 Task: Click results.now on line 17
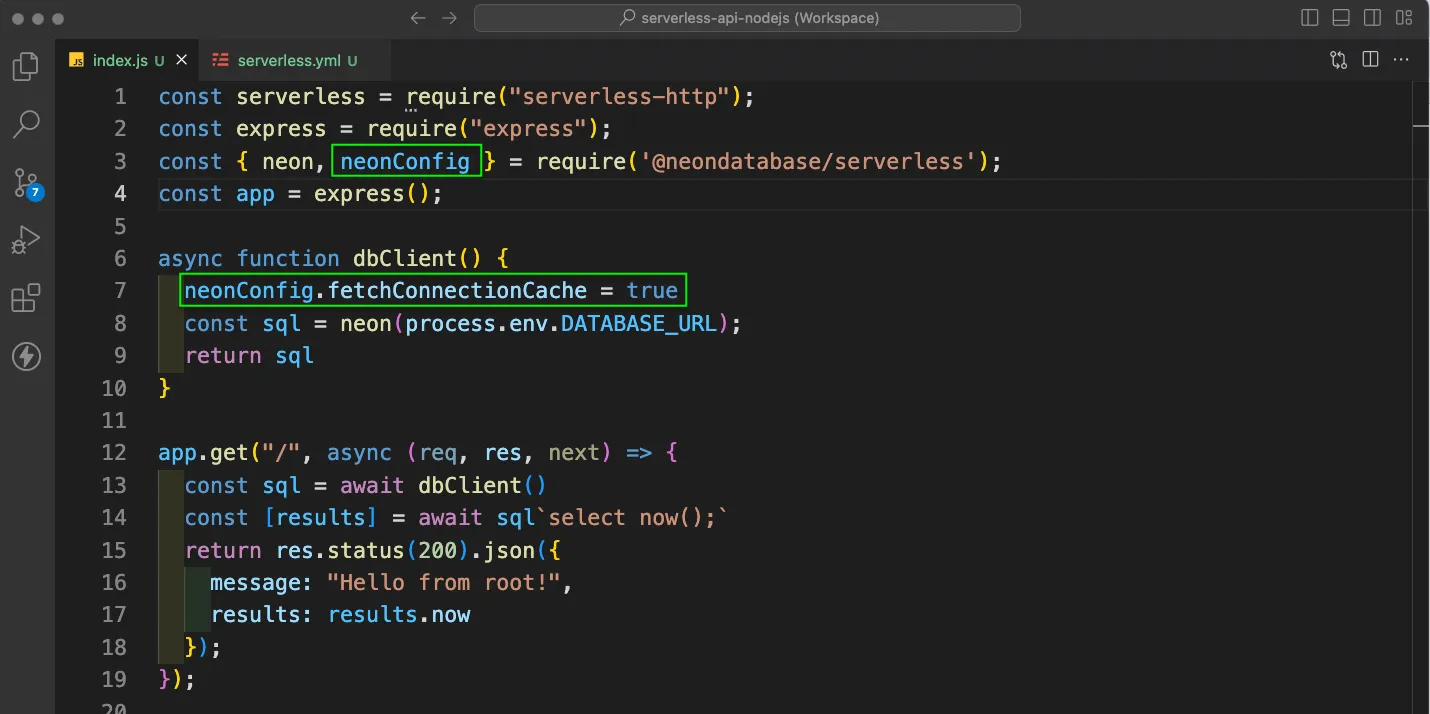click(x=399, y=615)
